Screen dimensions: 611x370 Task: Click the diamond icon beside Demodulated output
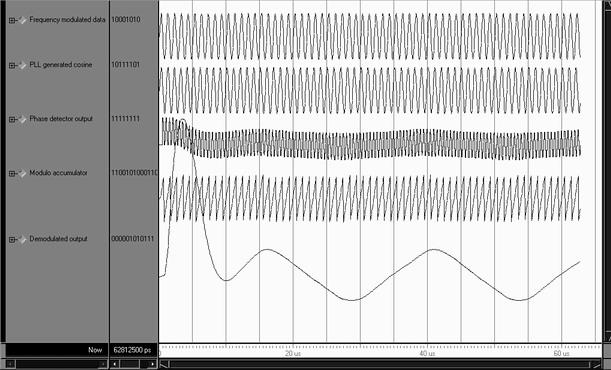tap(23, 239)
